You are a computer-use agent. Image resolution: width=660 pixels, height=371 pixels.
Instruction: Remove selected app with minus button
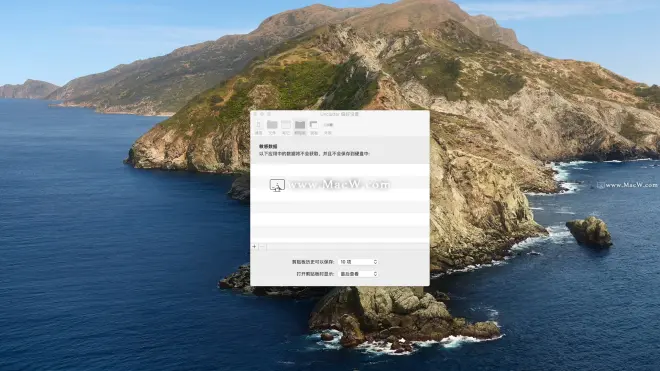[x=262, y=246]
